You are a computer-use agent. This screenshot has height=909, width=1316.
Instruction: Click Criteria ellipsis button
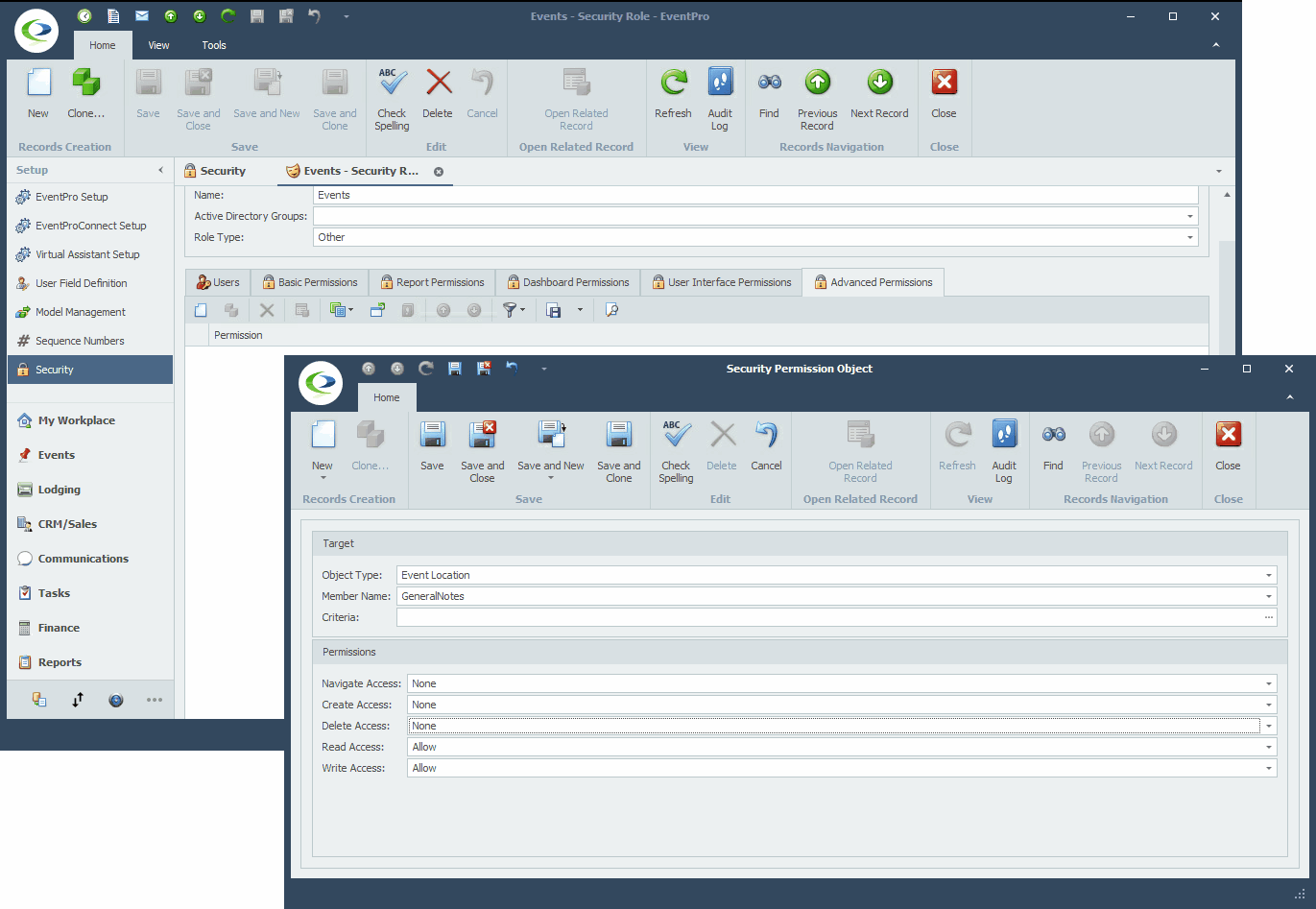pos(1269,617)
